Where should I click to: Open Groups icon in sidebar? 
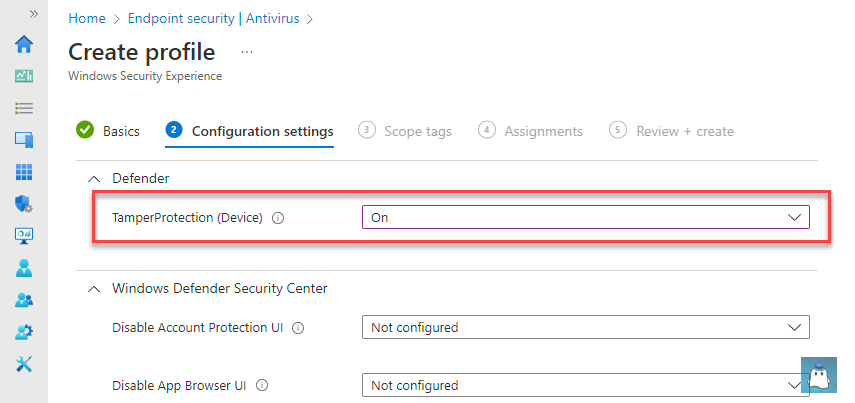(24, 299)
